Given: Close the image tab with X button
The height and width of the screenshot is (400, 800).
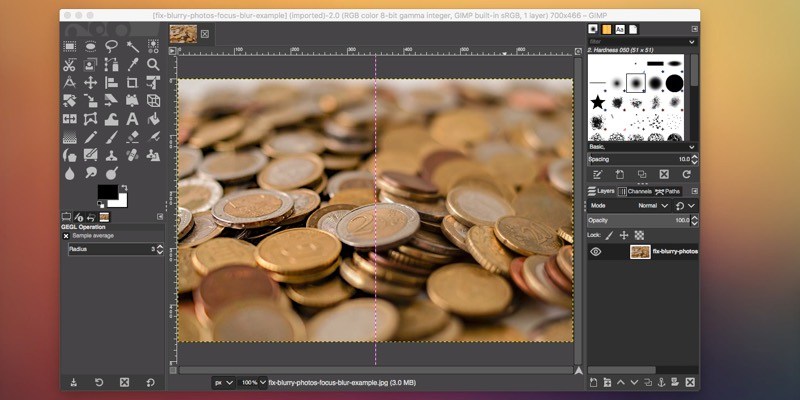Looking at the screenshot, I should pyautogui.click(x=205, y=33).
